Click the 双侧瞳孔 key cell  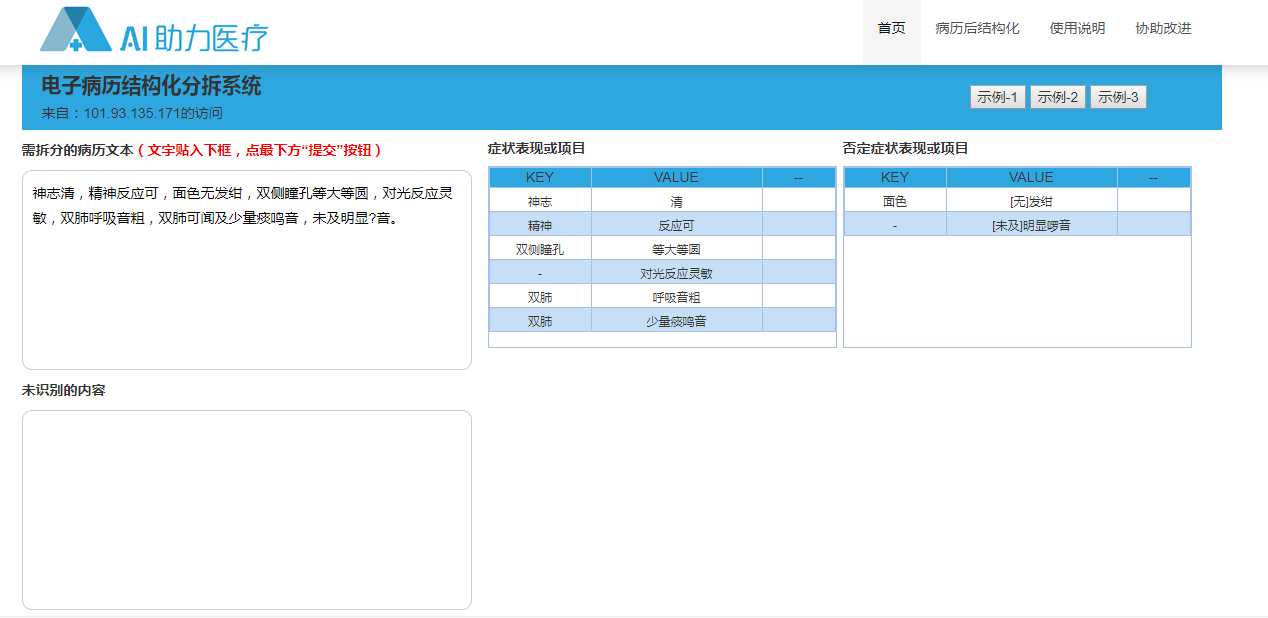540,249
